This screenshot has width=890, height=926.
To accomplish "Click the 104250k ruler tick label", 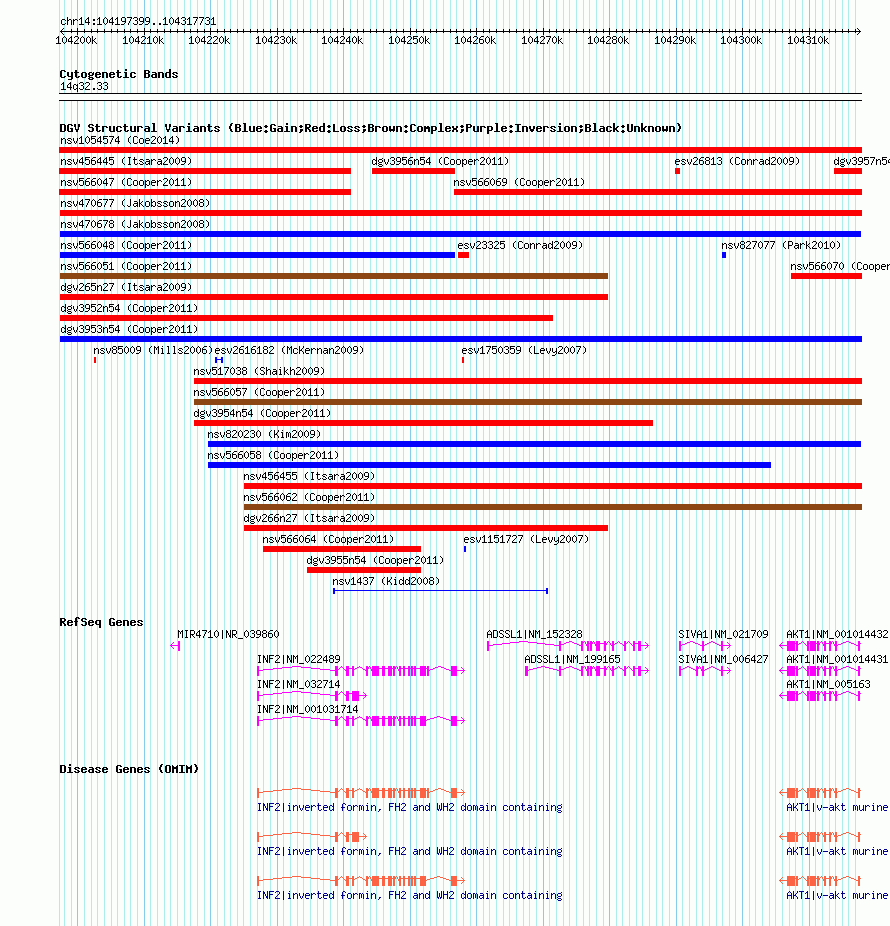I will pyautogui.click(x=409, y=41).
